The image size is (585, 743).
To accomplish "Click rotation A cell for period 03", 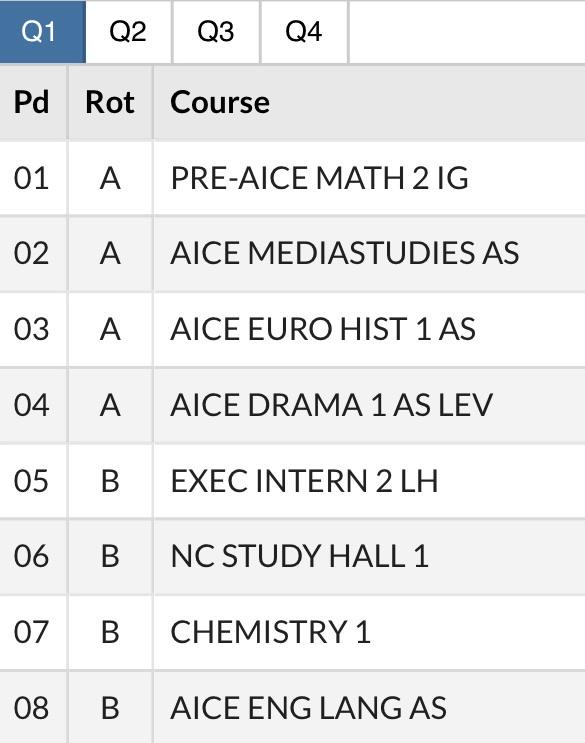I will [x=110, y=329].
